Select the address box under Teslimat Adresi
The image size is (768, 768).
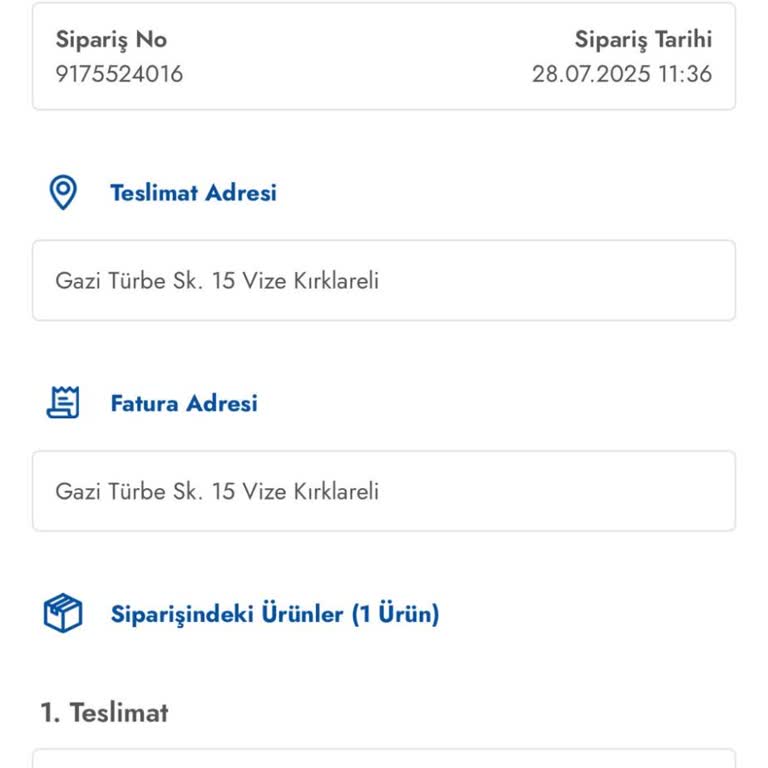tap(384, 281)
